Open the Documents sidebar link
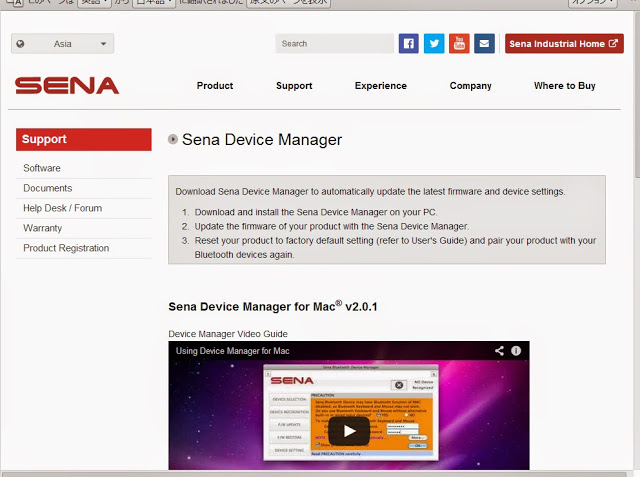 [x=48, y=188]
